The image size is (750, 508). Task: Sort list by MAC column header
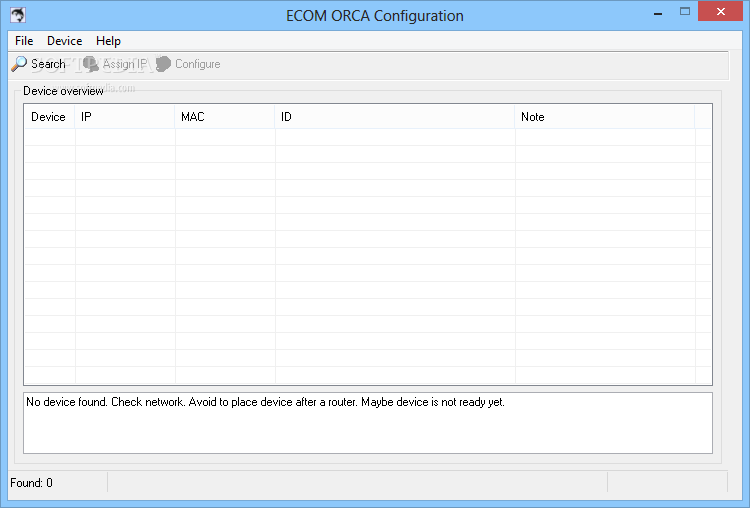(225, 117)
